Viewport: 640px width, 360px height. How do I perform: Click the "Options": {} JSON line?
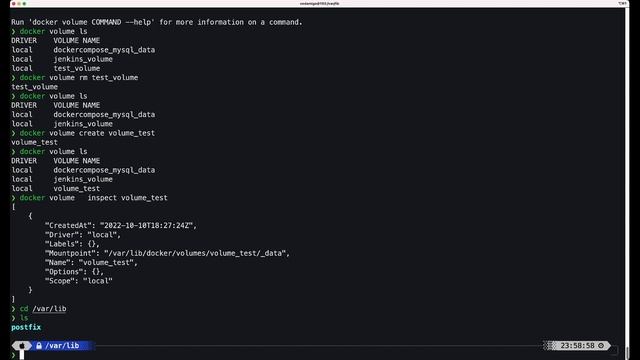pyautogui.click(x=74, y=272)
